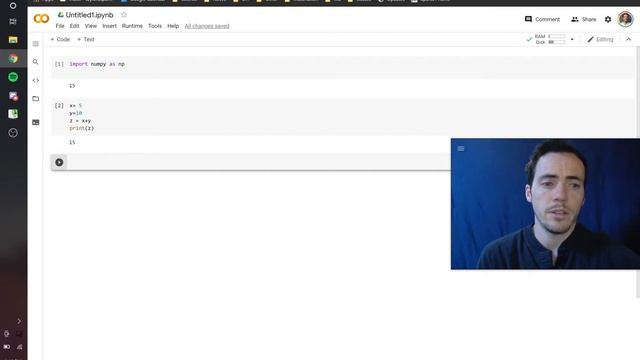
Task: Open Find and replace sidebar icon
Action: [36, 62]
